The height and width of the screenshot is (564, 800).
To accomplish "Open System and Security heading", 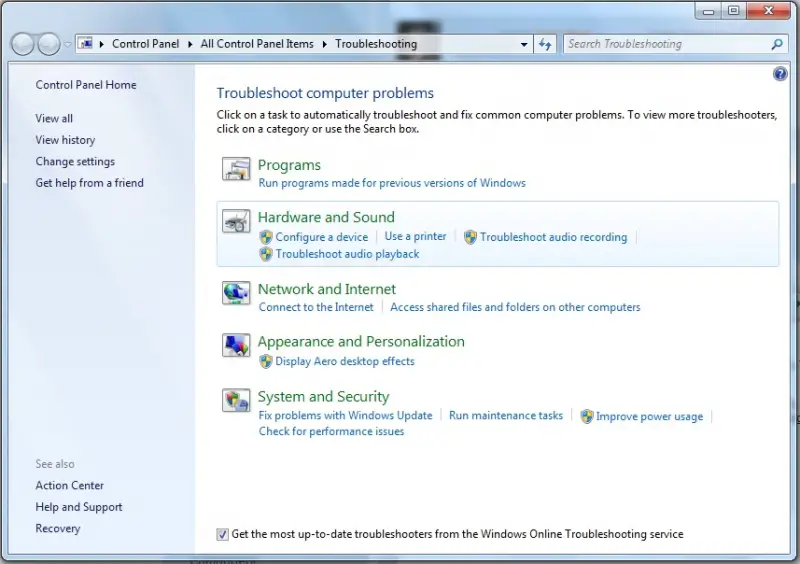I will 323,397.
